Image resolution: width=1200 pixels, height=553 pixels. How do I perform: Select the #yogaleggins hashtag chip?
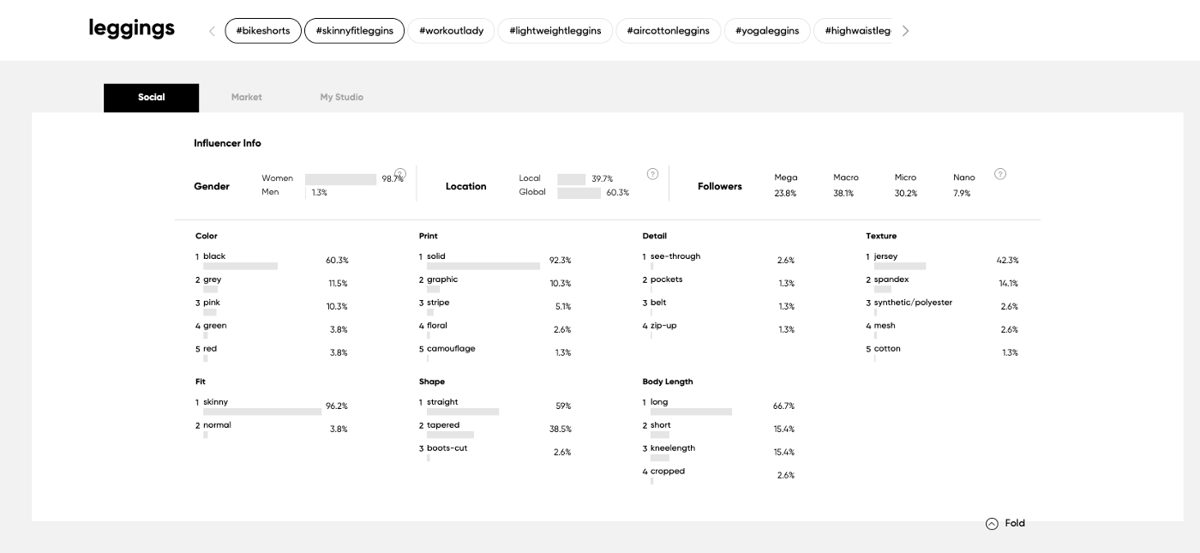click(x=767, y=31)
